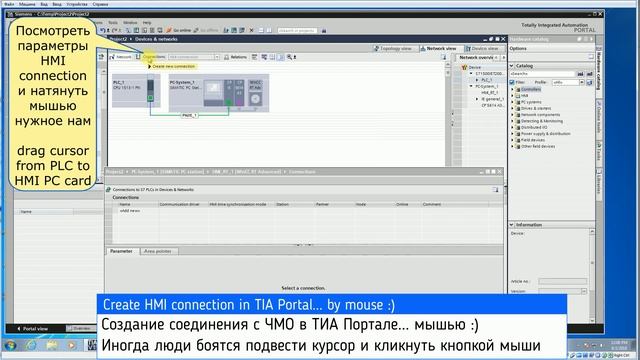Screen dimensions: 640x360
Task: Click the PN/IE_1 network label
Action: coord(189,116)
